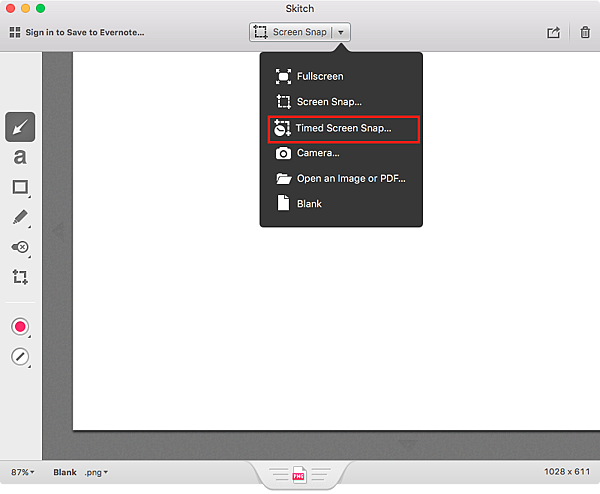Select the Crop tool
Image resolution: width=600 pixels, height=494 pixels.
click(x=20, y=277)
